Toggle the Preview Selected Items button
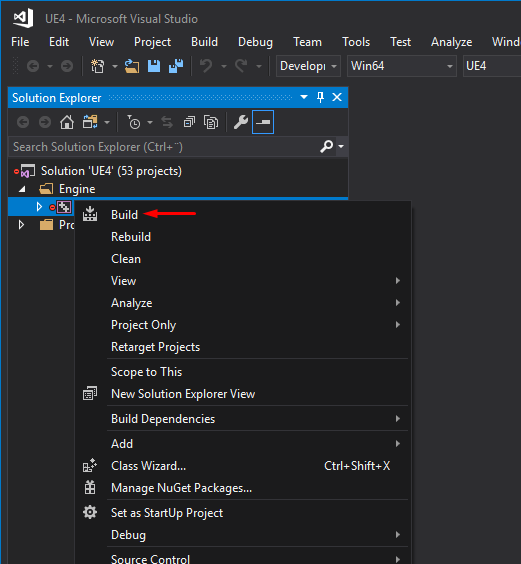This screenshot has width=521, height=564. 263,122
